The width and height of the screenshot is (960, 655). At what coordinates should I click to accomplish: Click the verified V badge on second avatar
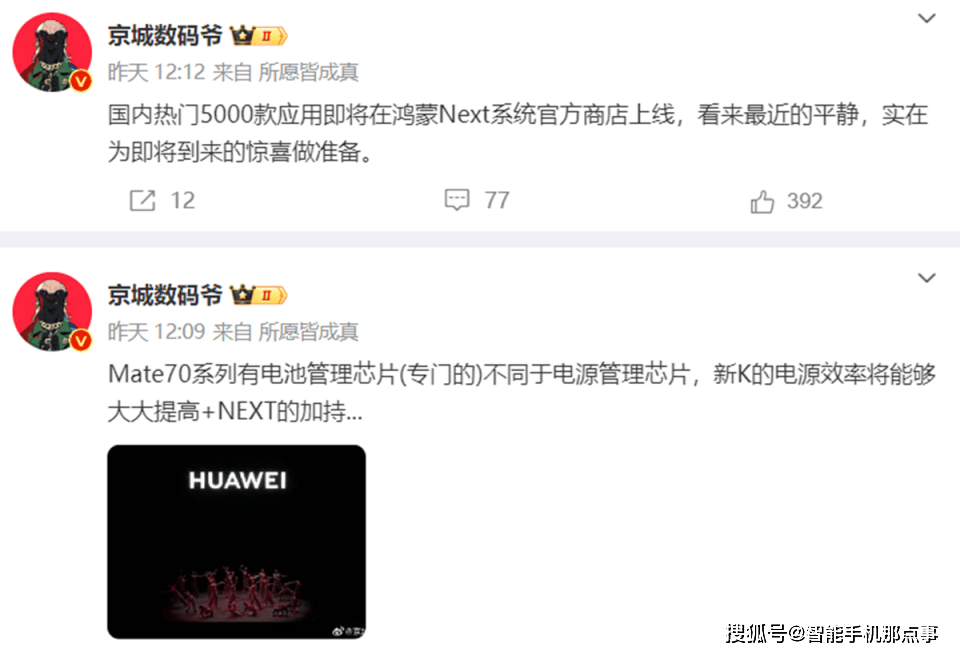pos(81,340)
